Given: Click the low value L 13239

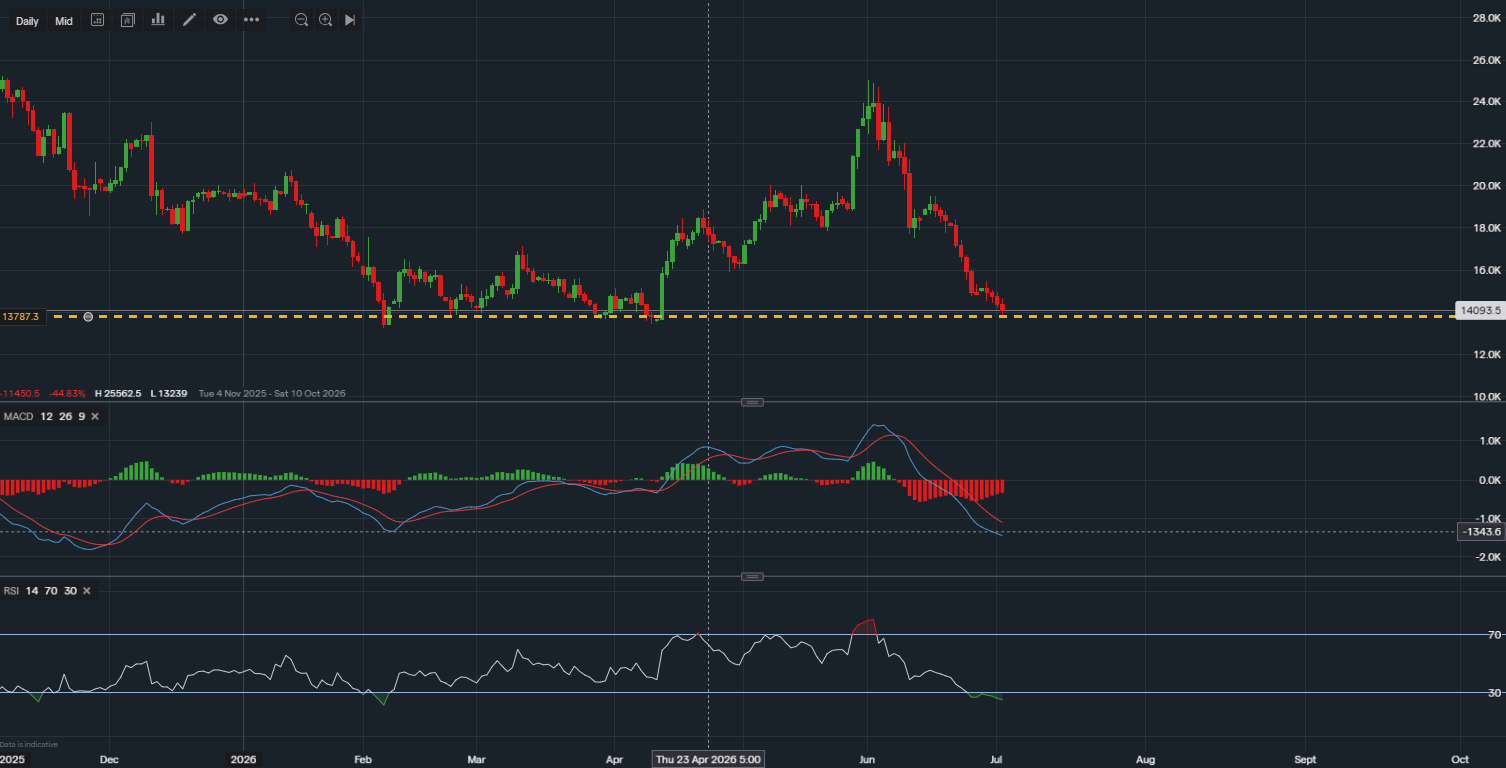Looking at the screenshot, I should [x=168, y=394].
